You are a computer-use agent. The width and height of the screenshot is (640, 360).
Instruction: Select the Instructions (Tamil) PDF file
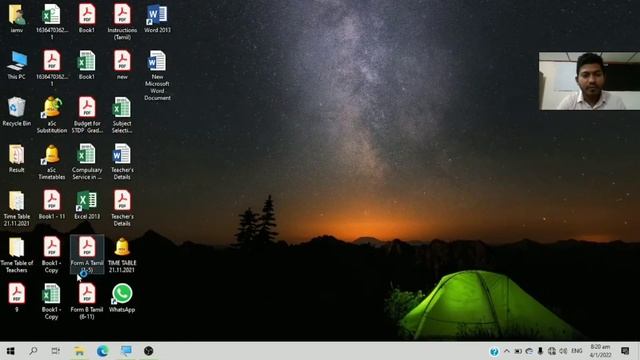click(x=122, y=22)
